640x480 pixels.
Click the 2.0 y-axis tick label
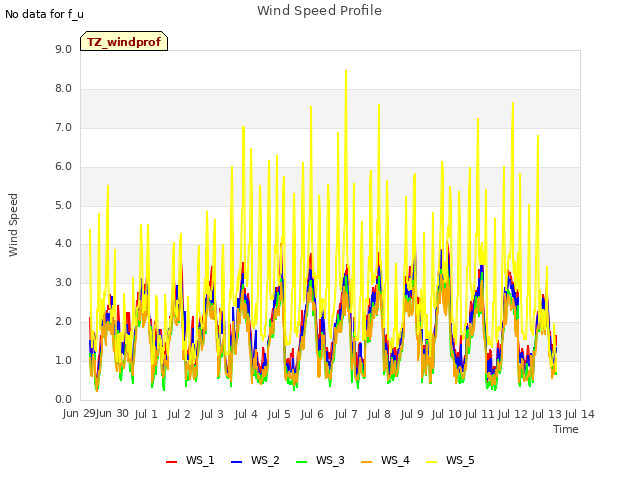click(63, 322)
